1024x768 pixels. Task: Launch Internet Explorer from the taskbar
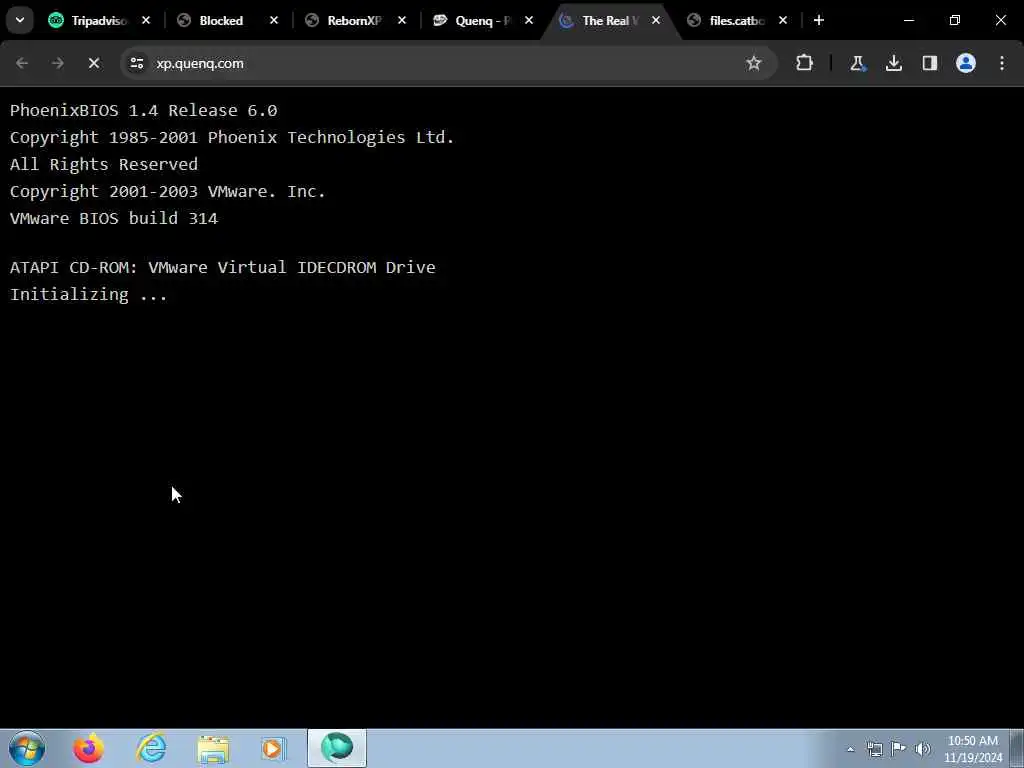coord(151,748)
